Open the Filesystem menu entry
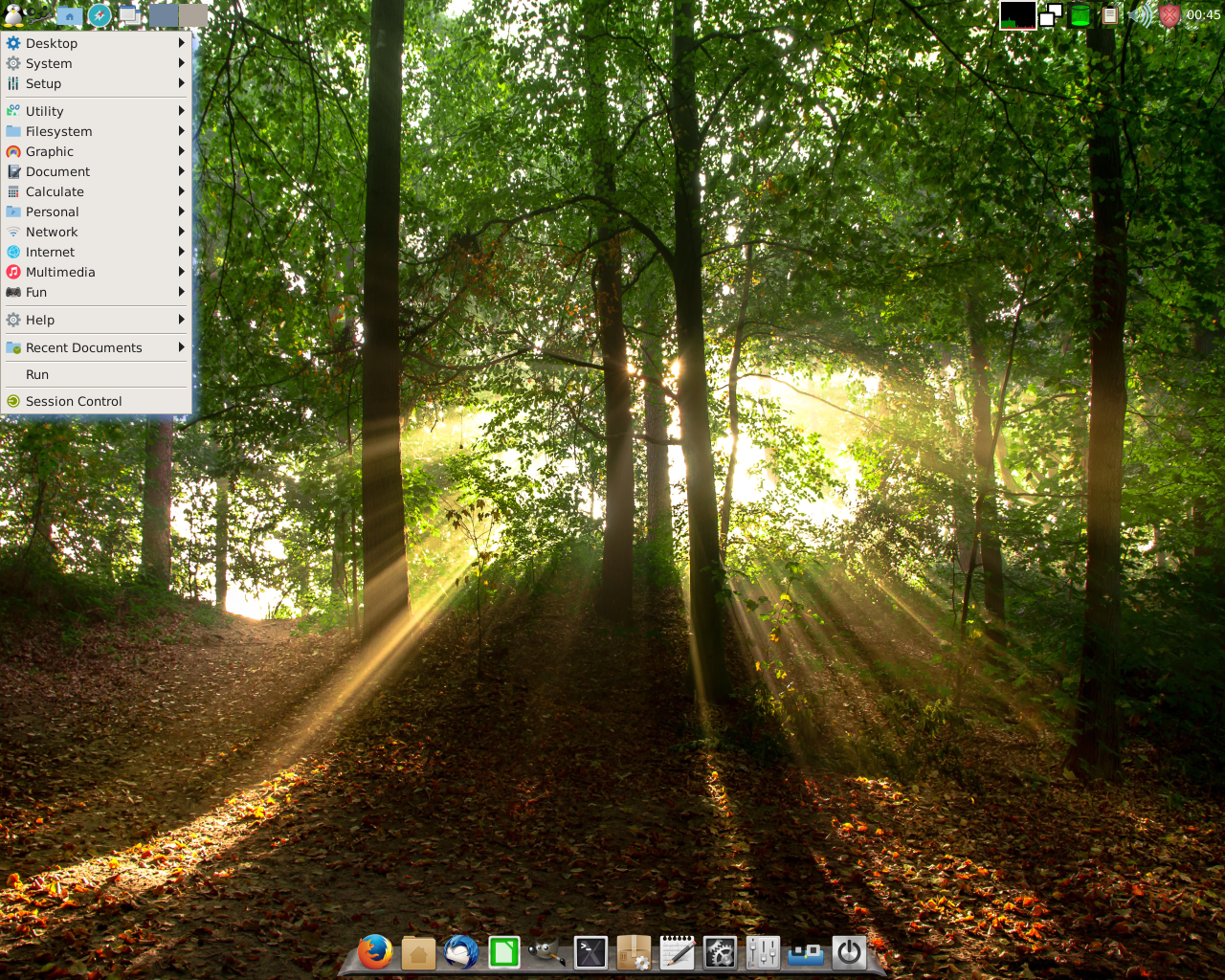1225x980 pixels. pyautogui.click(x=96, y=131)
